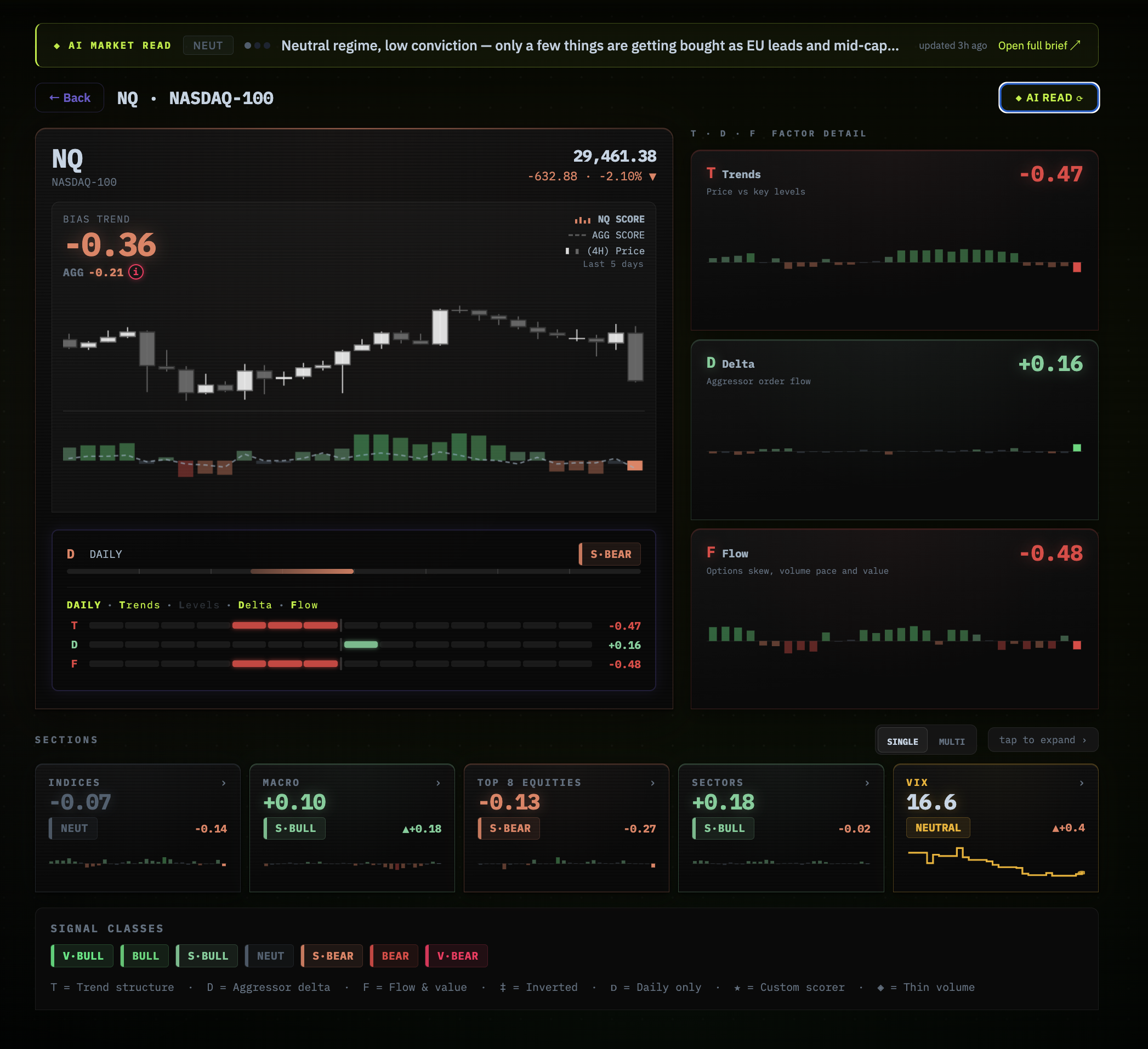Click the (4H) Price legend candle icon
Viewport: 1148px width, 1049px height.
coord(572,251)
